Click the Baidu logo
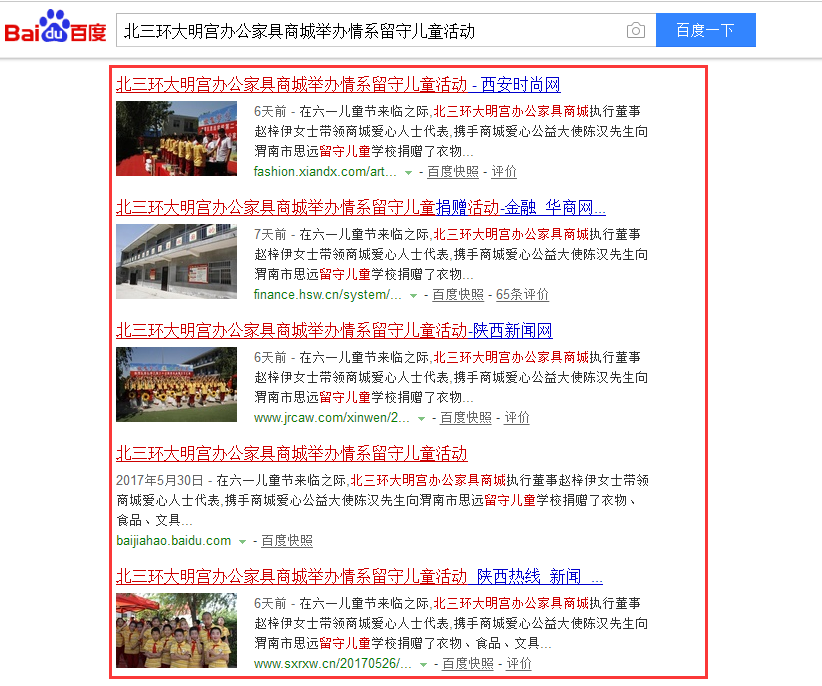 55,27
